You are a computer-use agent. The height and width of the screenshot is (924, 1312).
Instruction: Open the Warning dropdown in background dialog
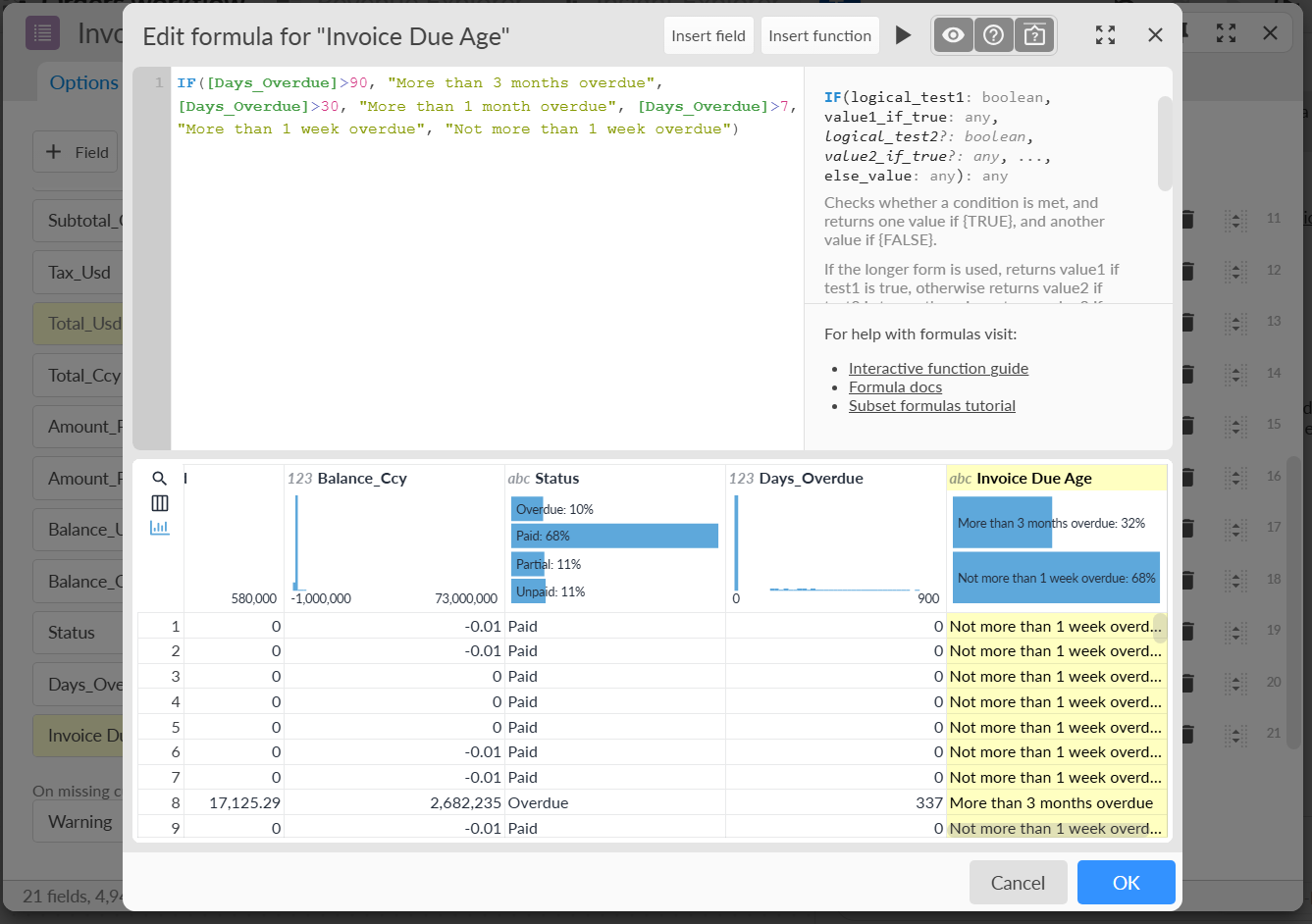point(79,822)
